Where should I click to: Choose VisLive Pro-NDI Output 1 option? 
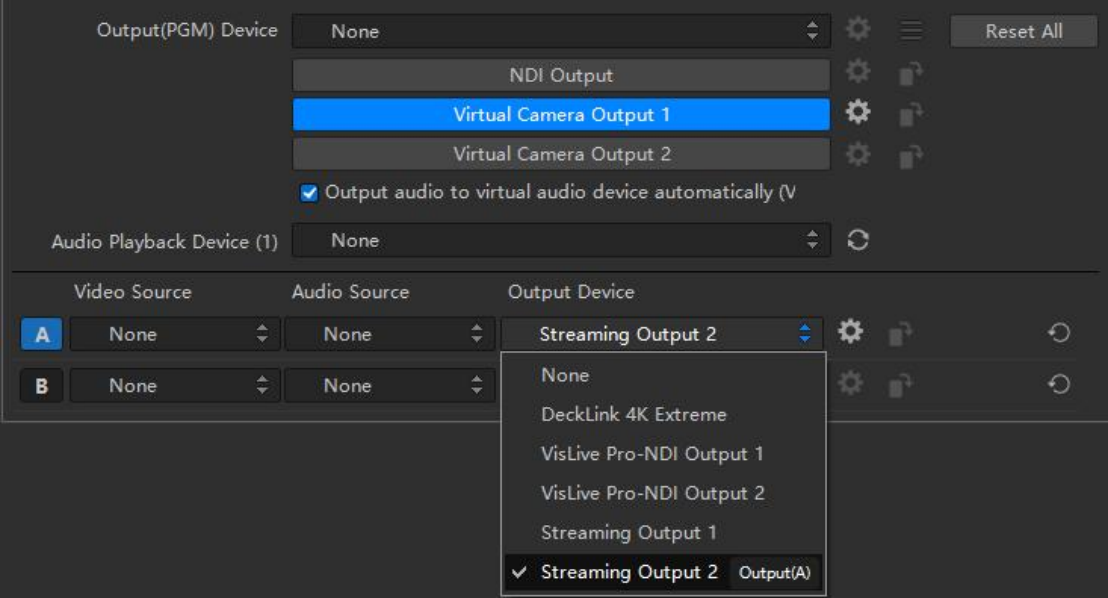point(652,454)
